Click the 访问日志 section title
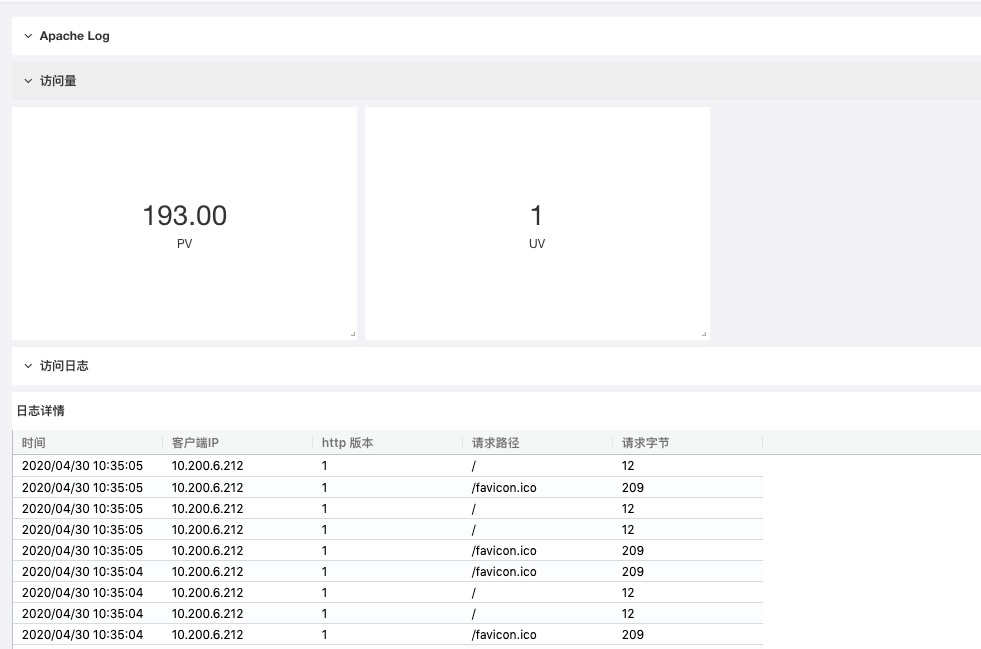The width and height of the screenshot is (981, 649). pyautogui.click(x=64, y=366)
